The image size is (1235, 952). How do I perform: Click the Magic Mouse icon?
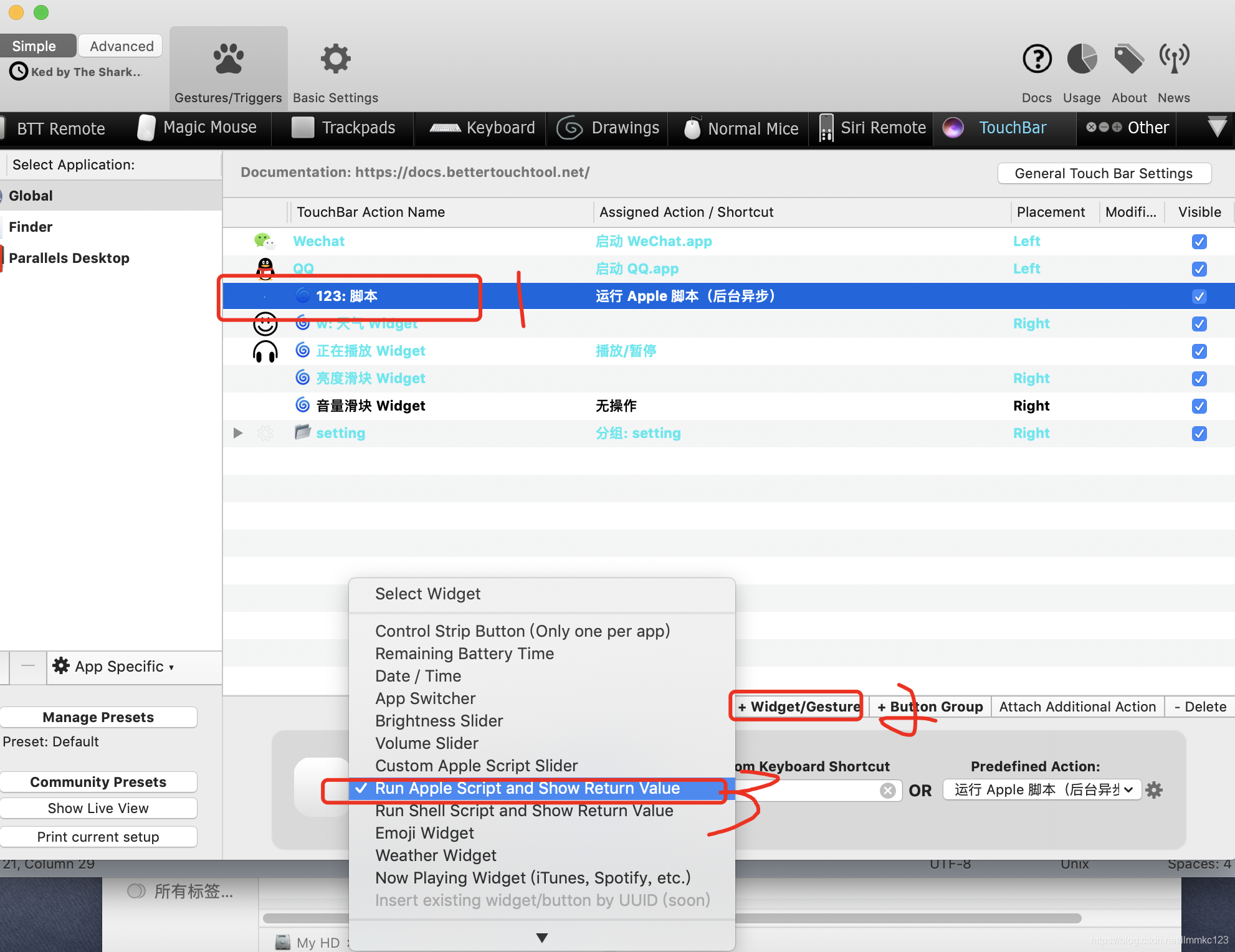point(146,128)
